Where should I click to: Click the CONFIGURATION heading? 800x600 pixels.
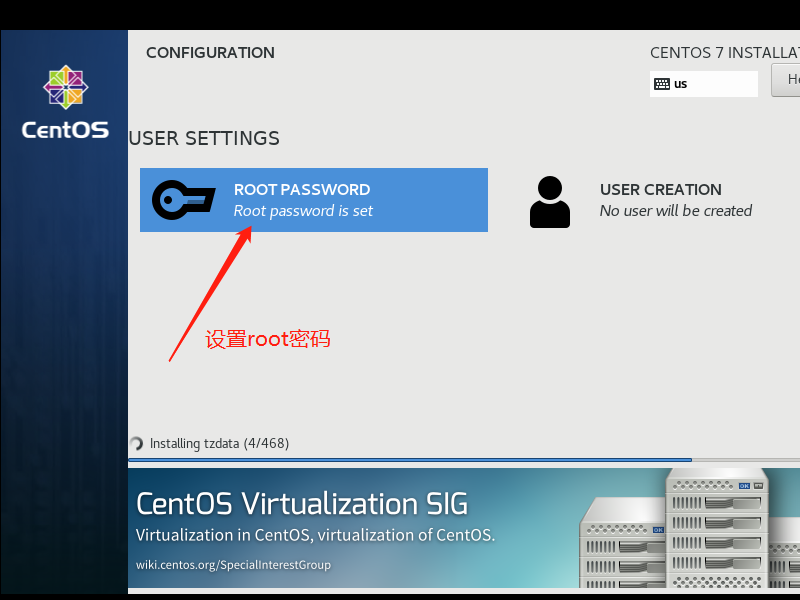[210, 53]
